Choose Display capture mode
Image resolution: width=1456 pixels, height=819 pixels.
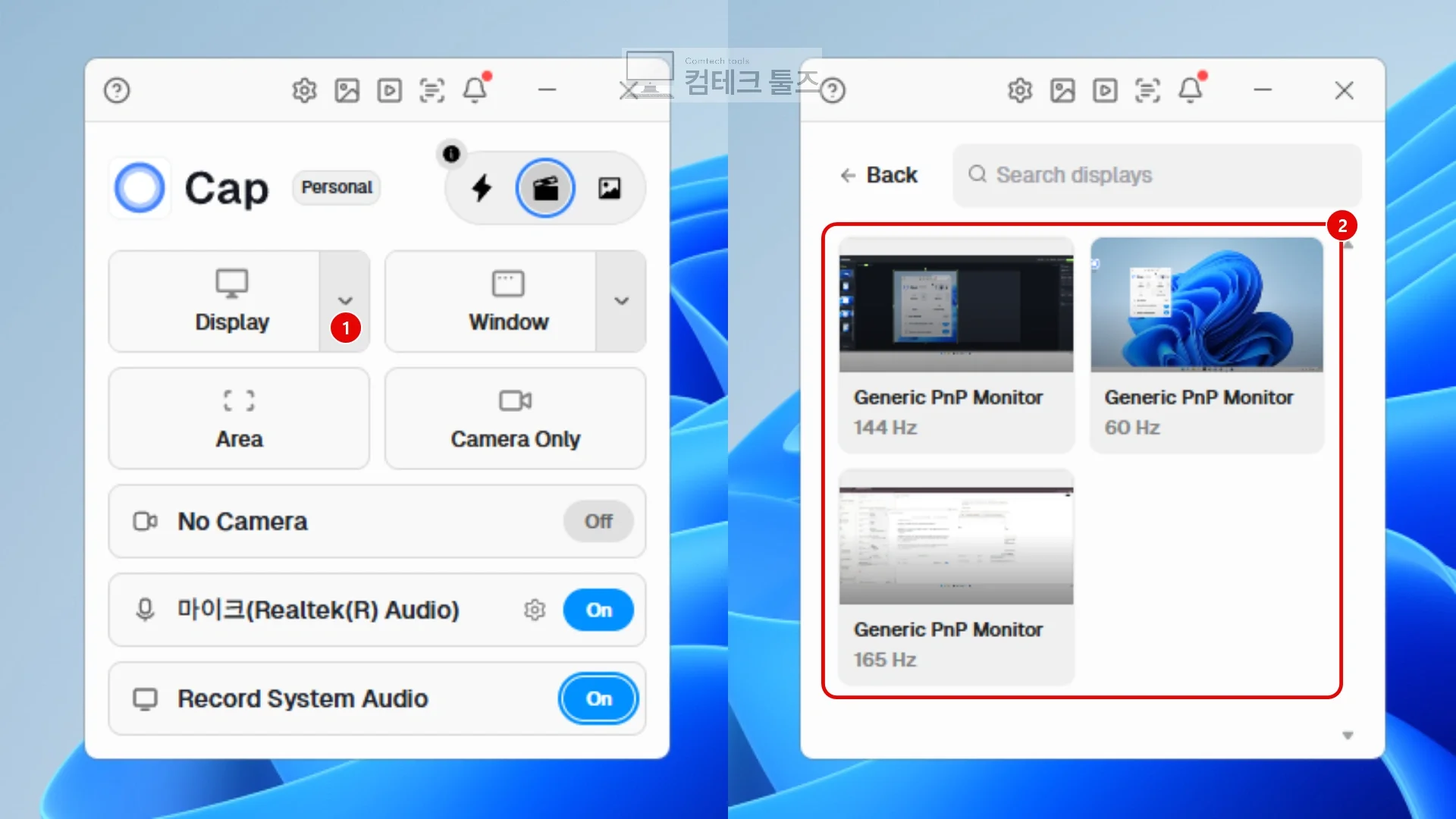[215, 301]
